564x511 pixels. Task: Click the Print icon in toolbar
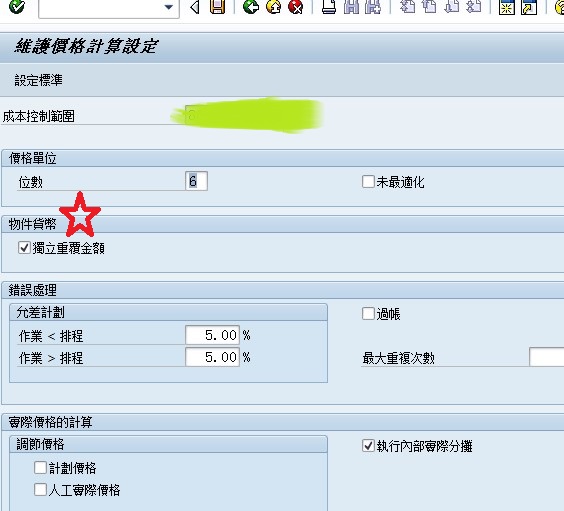pyautogui.click(x=329, y=6)
